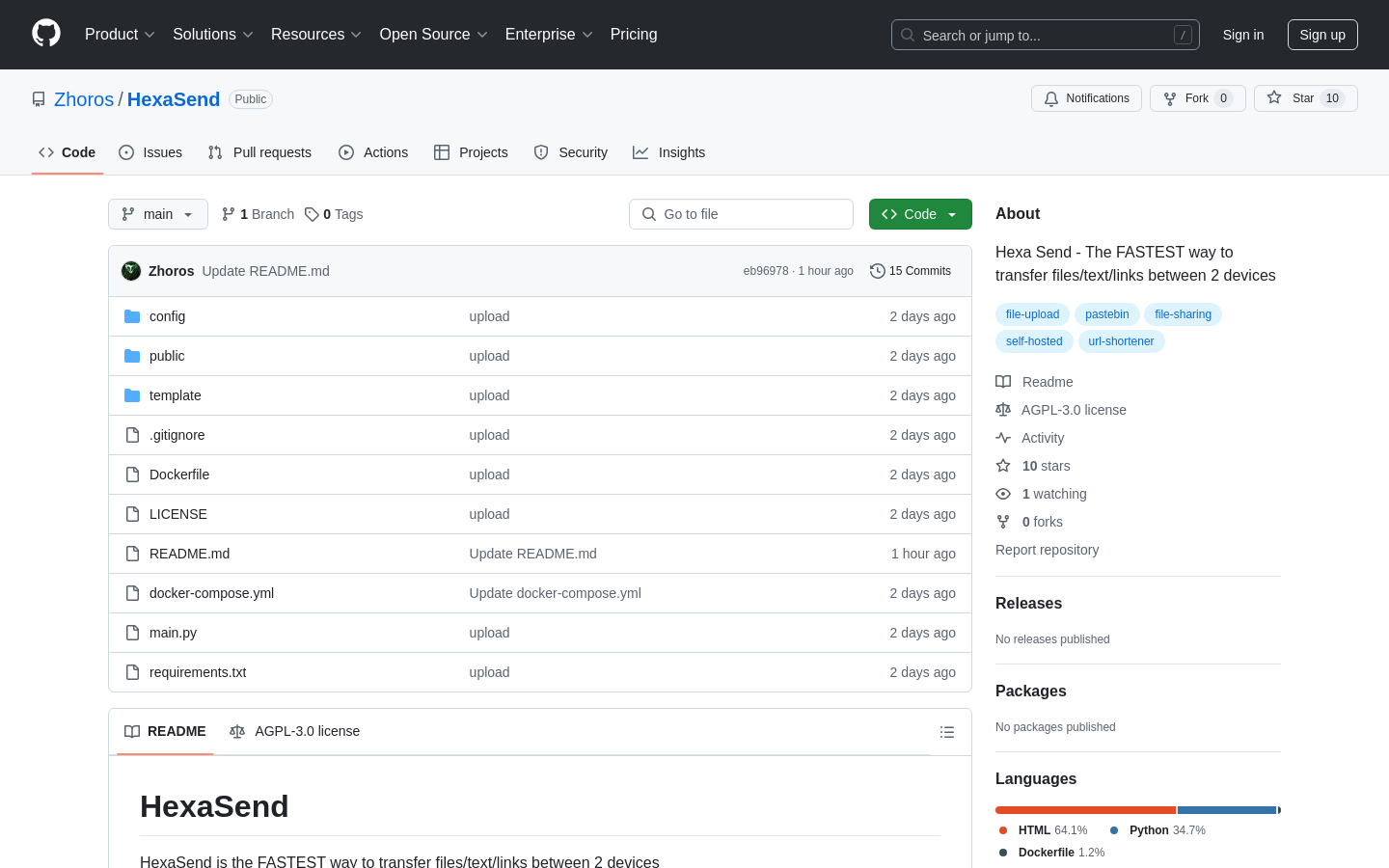Open the Activity link
The width and height of the screenshot is (1389, 868).
1030,438
